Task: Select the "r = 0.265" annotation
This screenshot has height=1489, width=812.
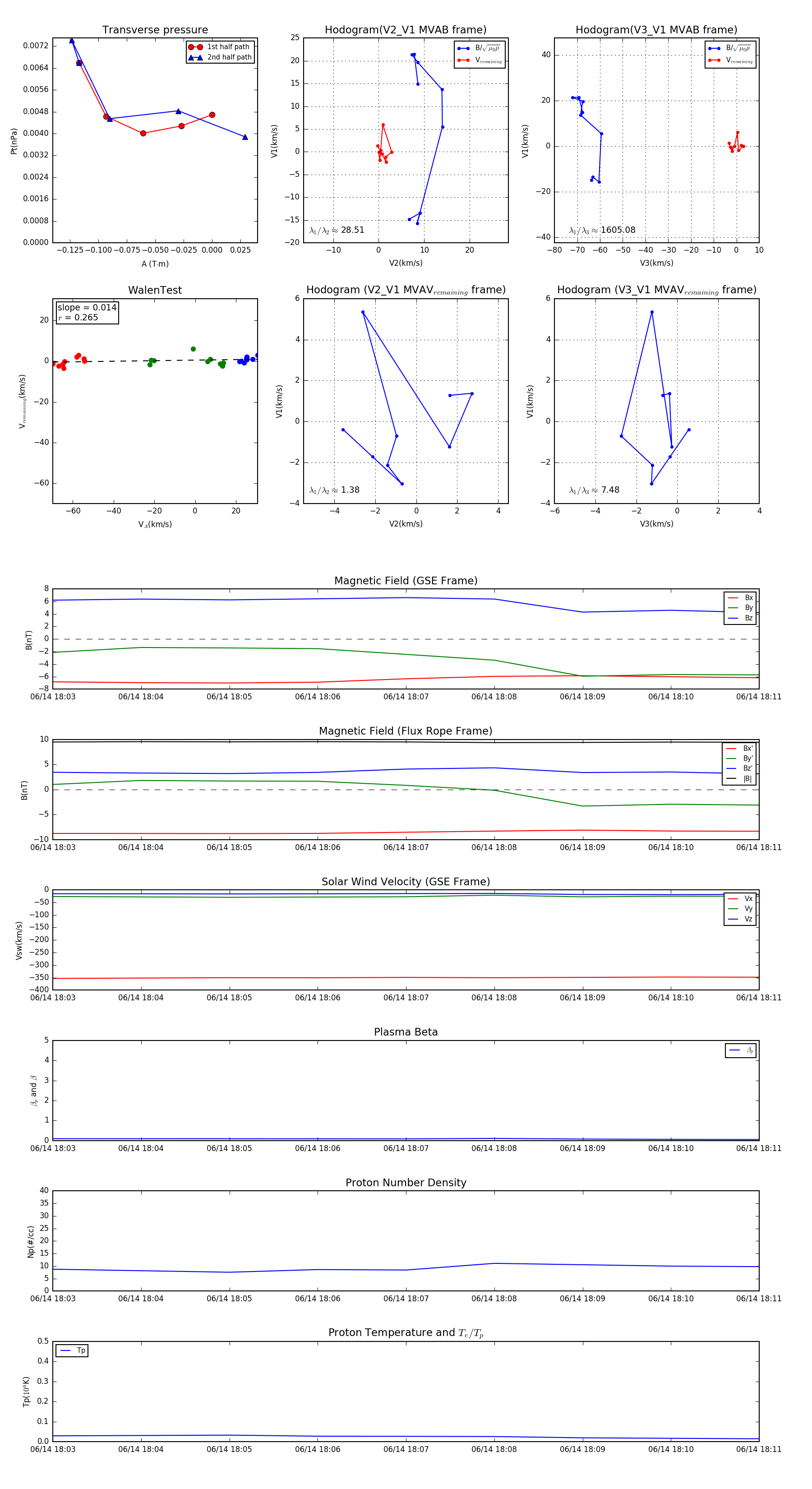Action: [x=78, y=317]
